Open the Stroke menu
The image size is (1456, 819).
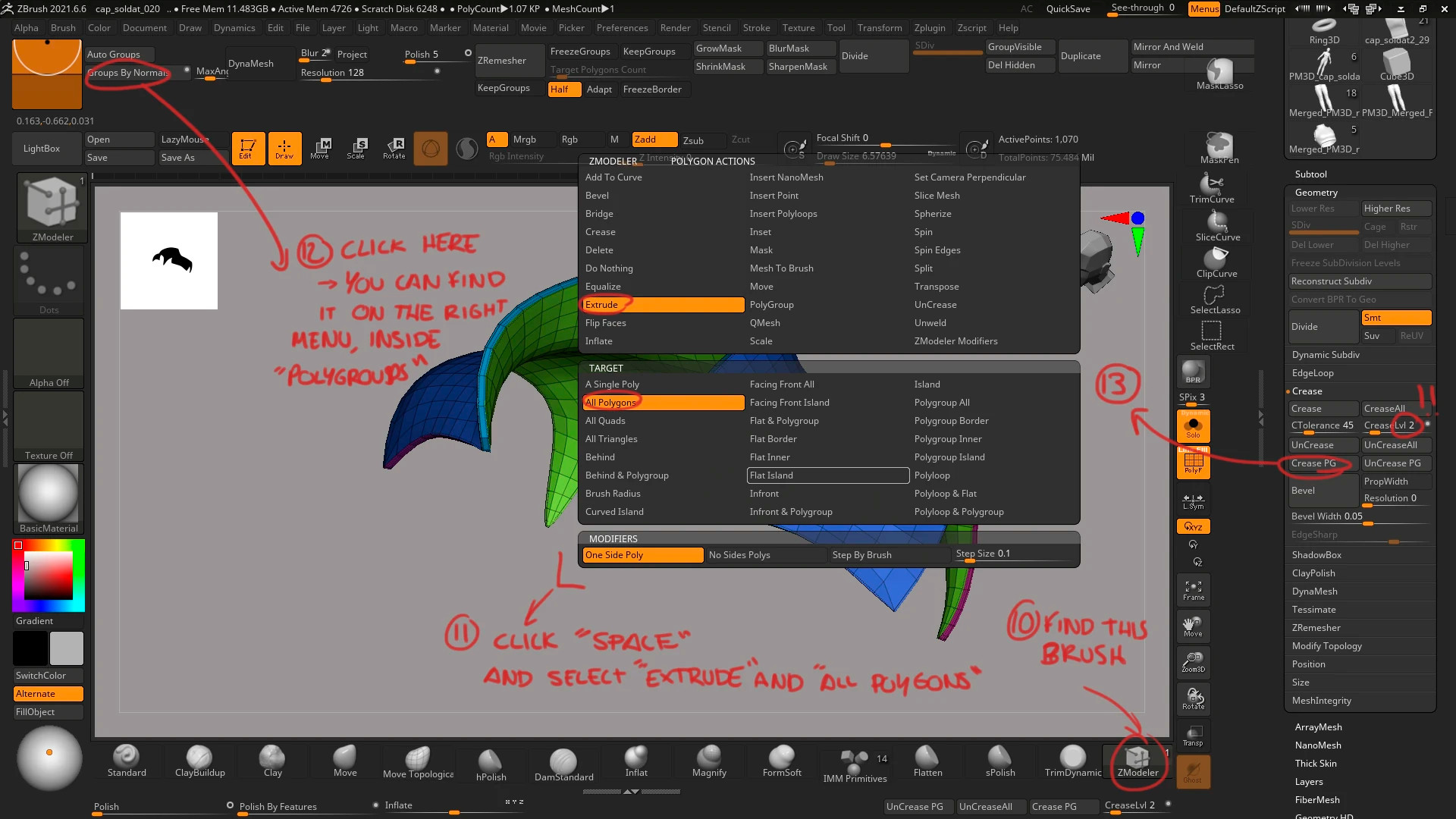tap(756, 28)
